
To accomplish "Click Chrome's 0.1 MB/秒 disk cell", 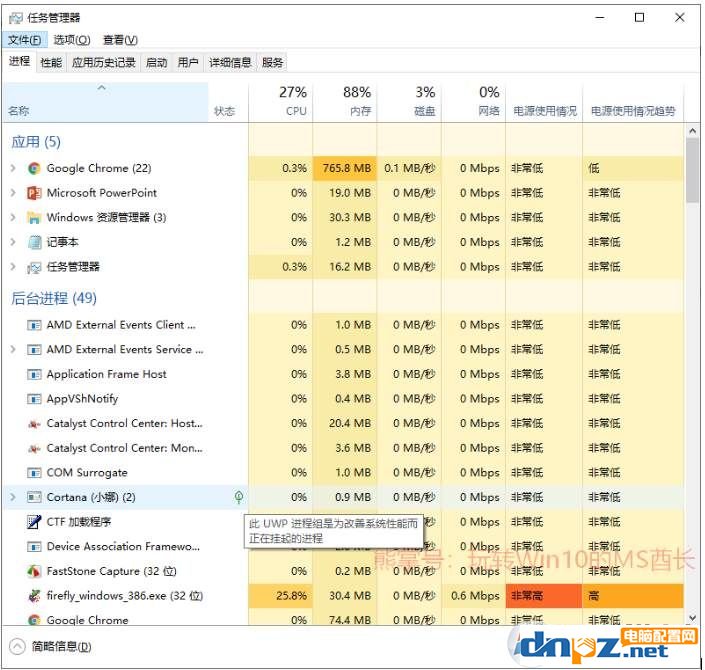I will [409, 168].
